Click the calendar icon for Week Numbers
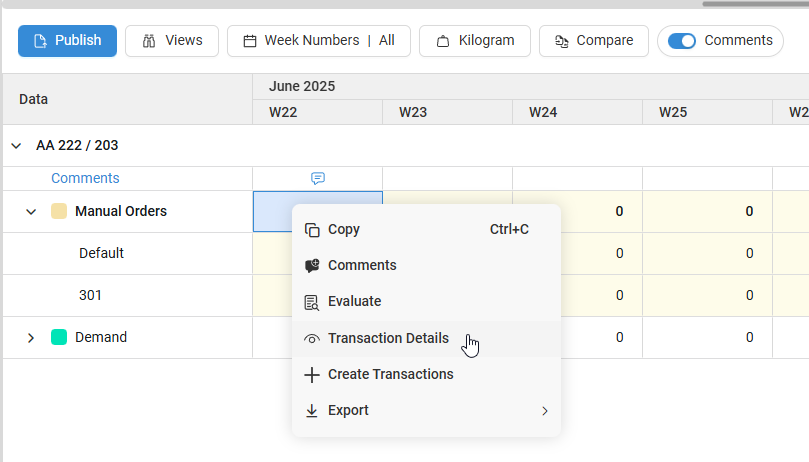809x462 pixels. coord(249,41)
